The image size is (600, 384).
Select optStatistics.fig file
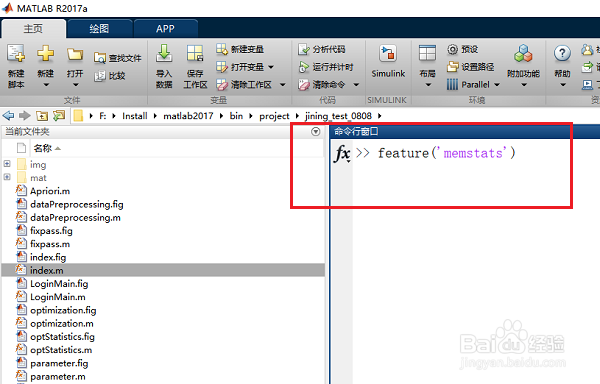click(62, 337)
